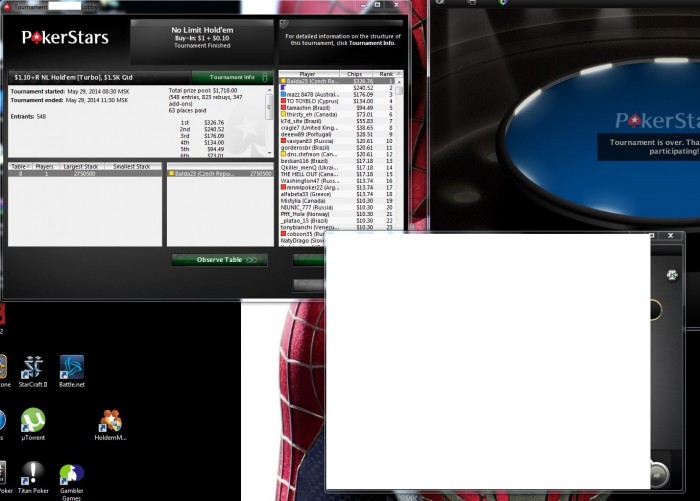
Task: Open the Titan Poker desktop shortcut
Action: 33,477
